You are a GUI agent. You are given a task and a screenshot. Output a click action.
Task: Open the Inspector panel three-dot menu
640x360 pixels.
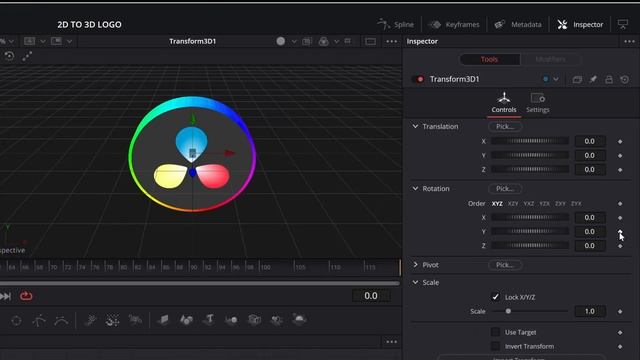(x=629, y=41)
